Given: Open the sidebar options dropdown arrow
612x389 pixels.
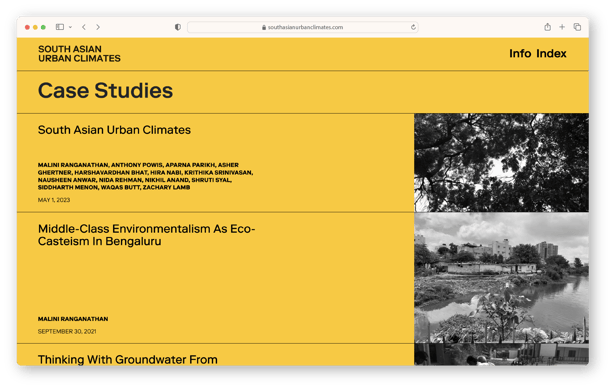Looking at the screenshot, I should [70, 27].
